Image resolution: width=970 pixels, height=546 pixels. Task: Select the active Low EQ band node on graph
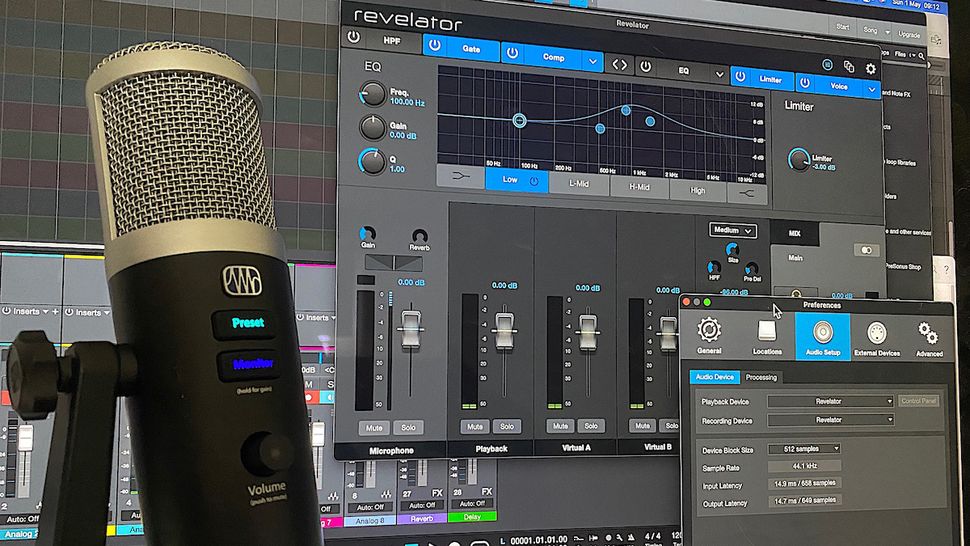[x=520, y=121]
